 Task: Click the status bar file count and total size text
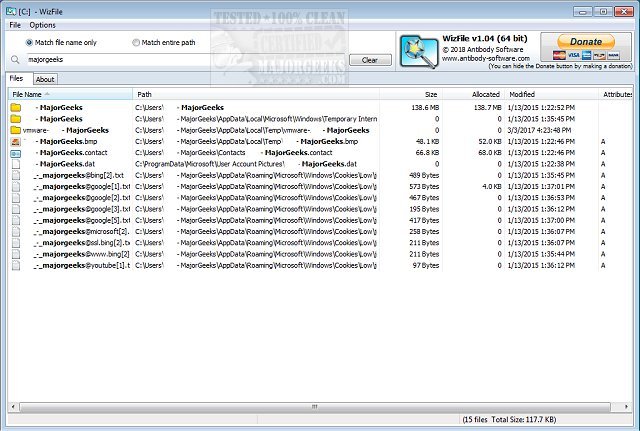pyautogui.click(x=509, y=420)
